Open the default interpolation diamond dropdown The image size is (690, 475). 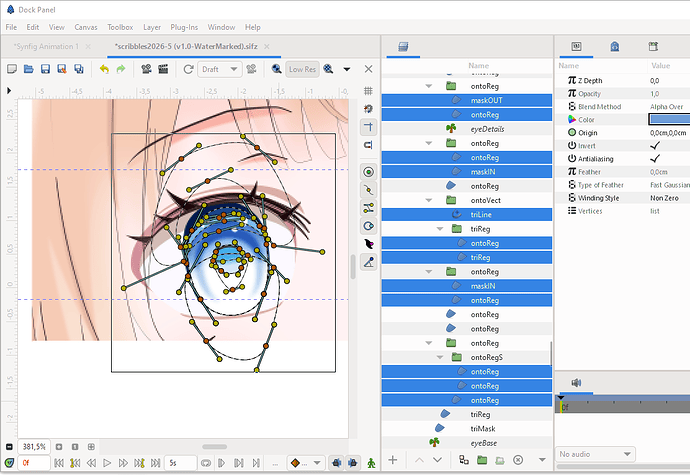coord(305,463)
